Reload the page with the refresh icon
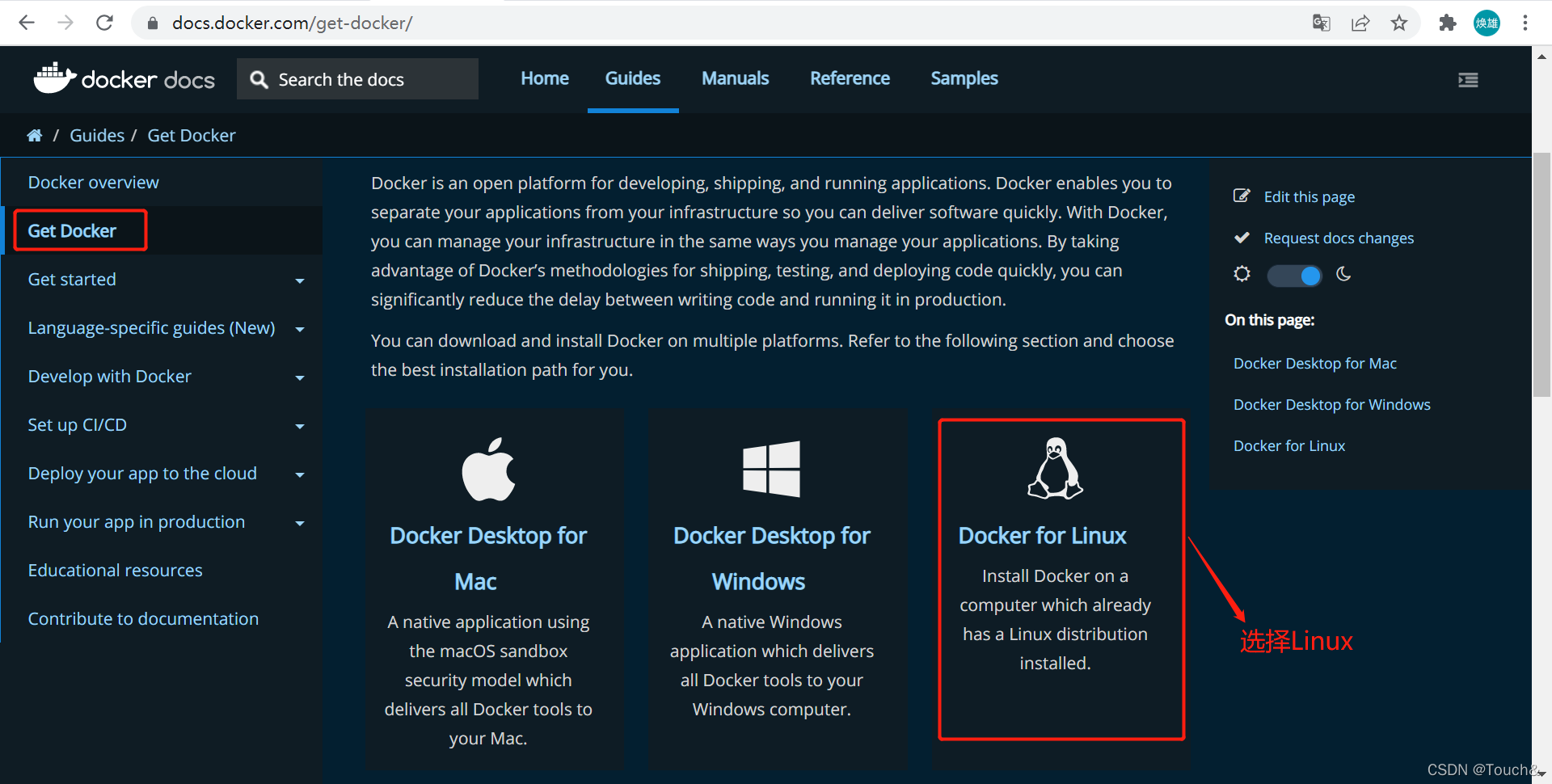The image size is (1552, 784). click(104, 23)
